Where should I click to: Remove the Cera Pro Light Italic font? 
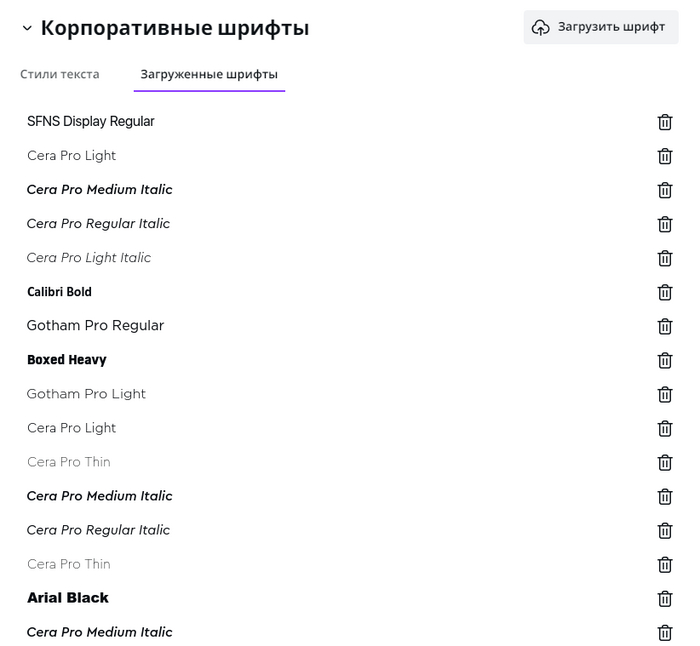click(665, 258)
